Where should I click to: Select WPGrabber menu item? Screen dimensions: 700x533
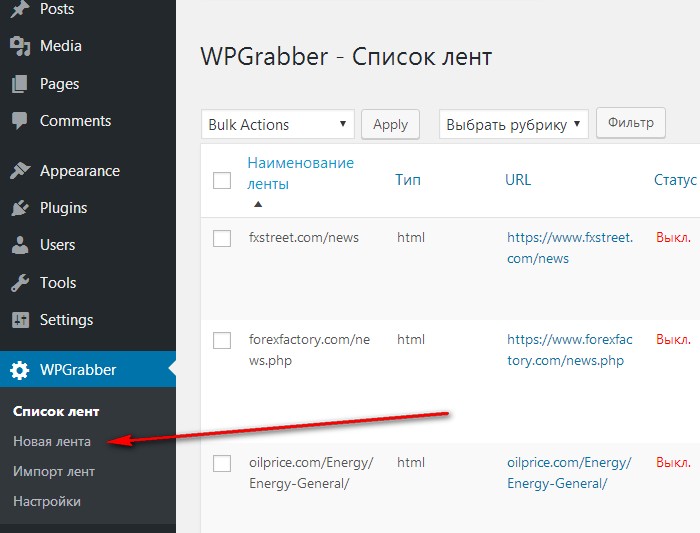tap(88, 370)
